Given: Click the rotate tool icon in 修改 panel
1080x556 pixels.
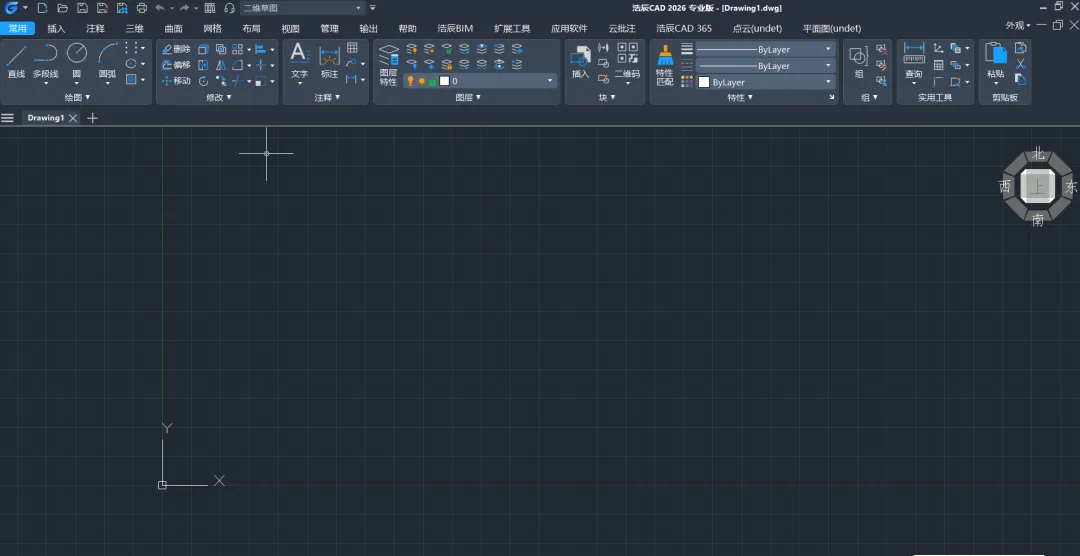Looking at the screenshot, I should point(203,81).
